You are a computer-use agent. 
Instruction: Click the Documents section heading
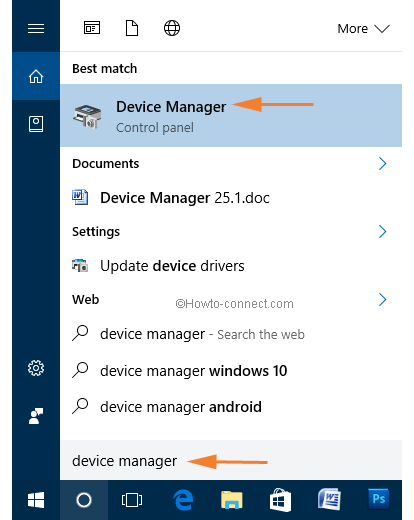point(106,164)
